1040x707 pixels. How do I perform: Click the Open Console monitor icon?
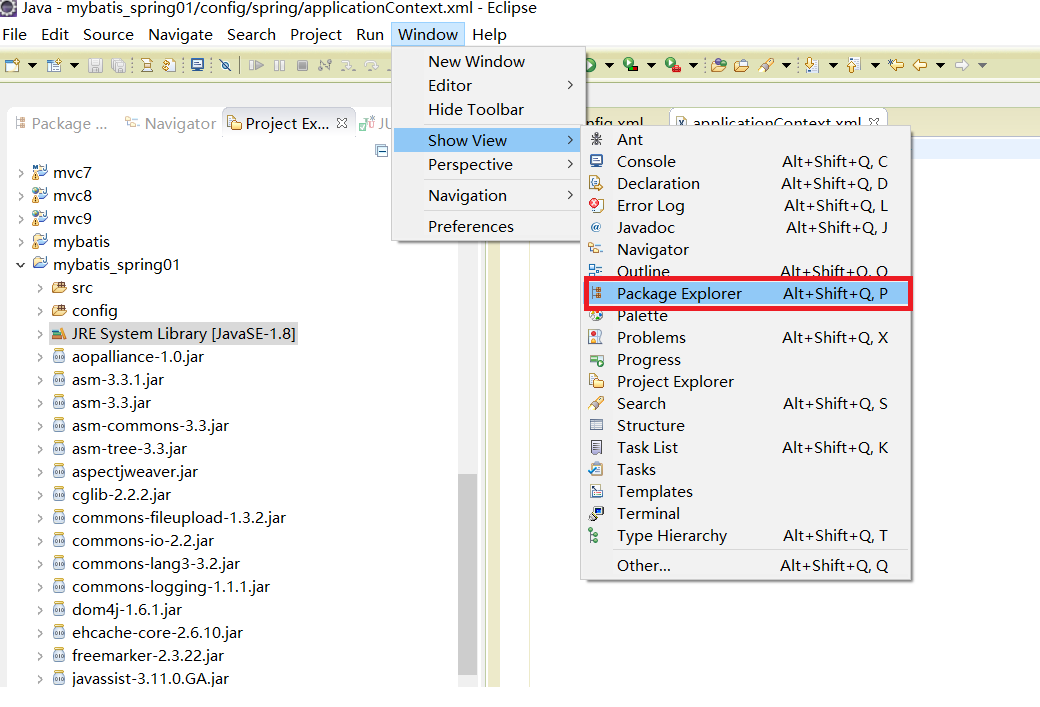tap(197, 65)
